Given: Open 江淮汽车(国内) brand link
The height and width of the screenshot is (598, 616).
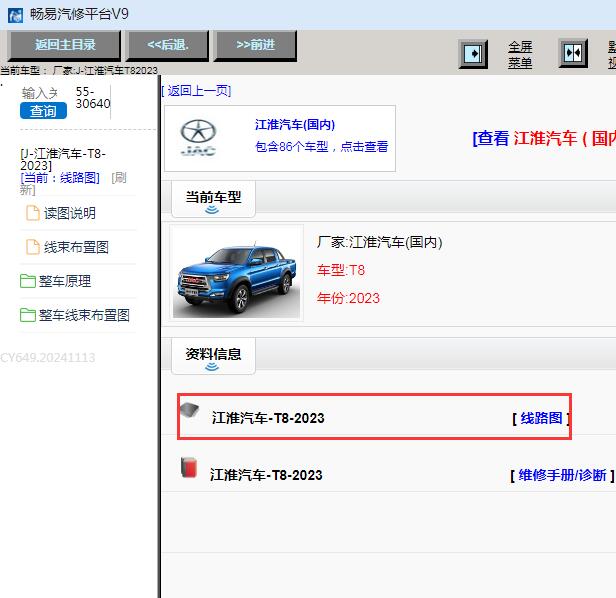Looking at the screenshot, I should point(295,125).
